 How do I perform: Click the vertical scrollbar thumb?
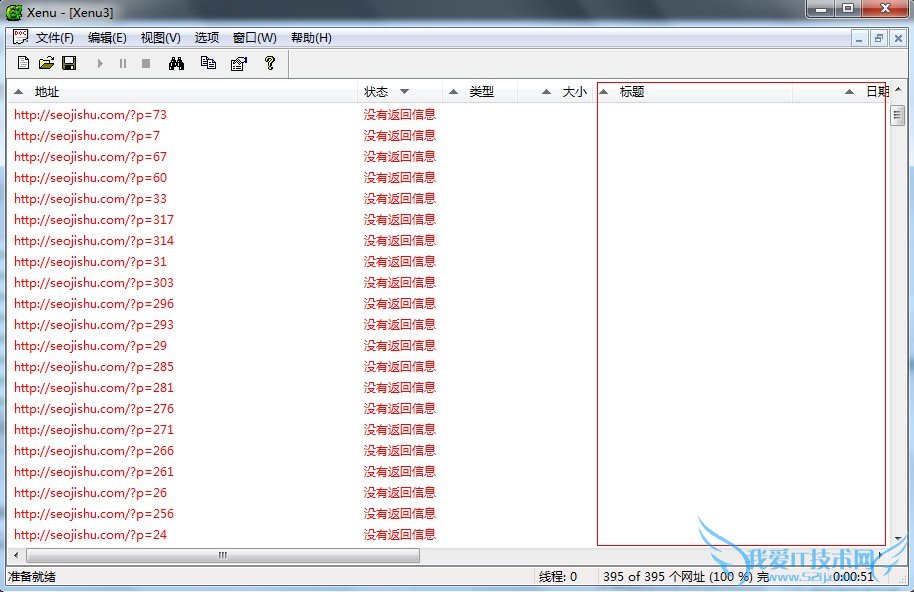tap(898, 115)
